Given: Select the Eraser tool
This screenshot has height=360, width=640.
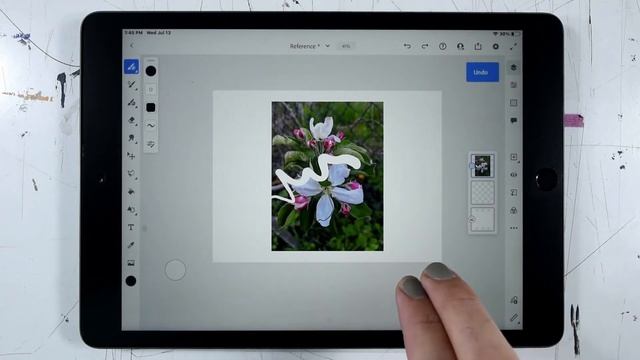Looking at the screenshot, I should click(x=131, y=120).
